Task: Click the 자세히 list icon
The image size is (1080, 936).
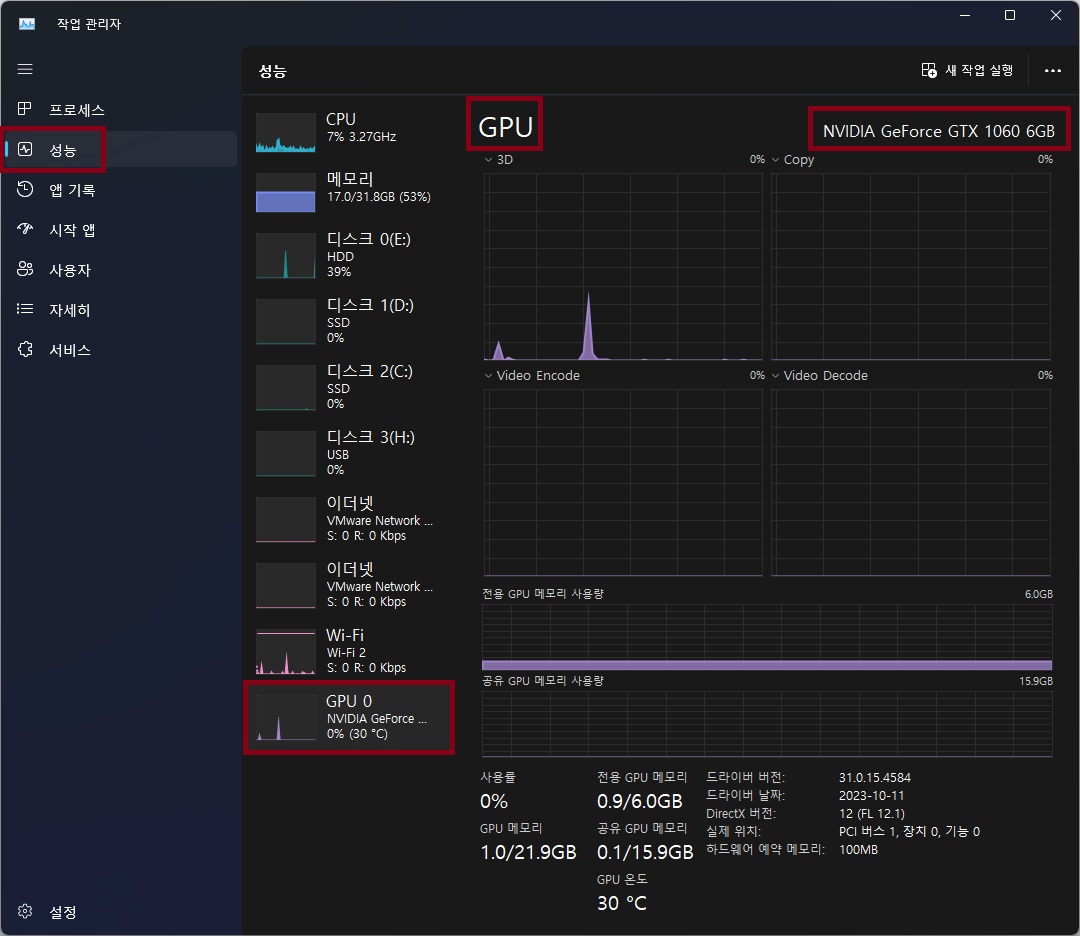Action: click(x=25, y=309)
